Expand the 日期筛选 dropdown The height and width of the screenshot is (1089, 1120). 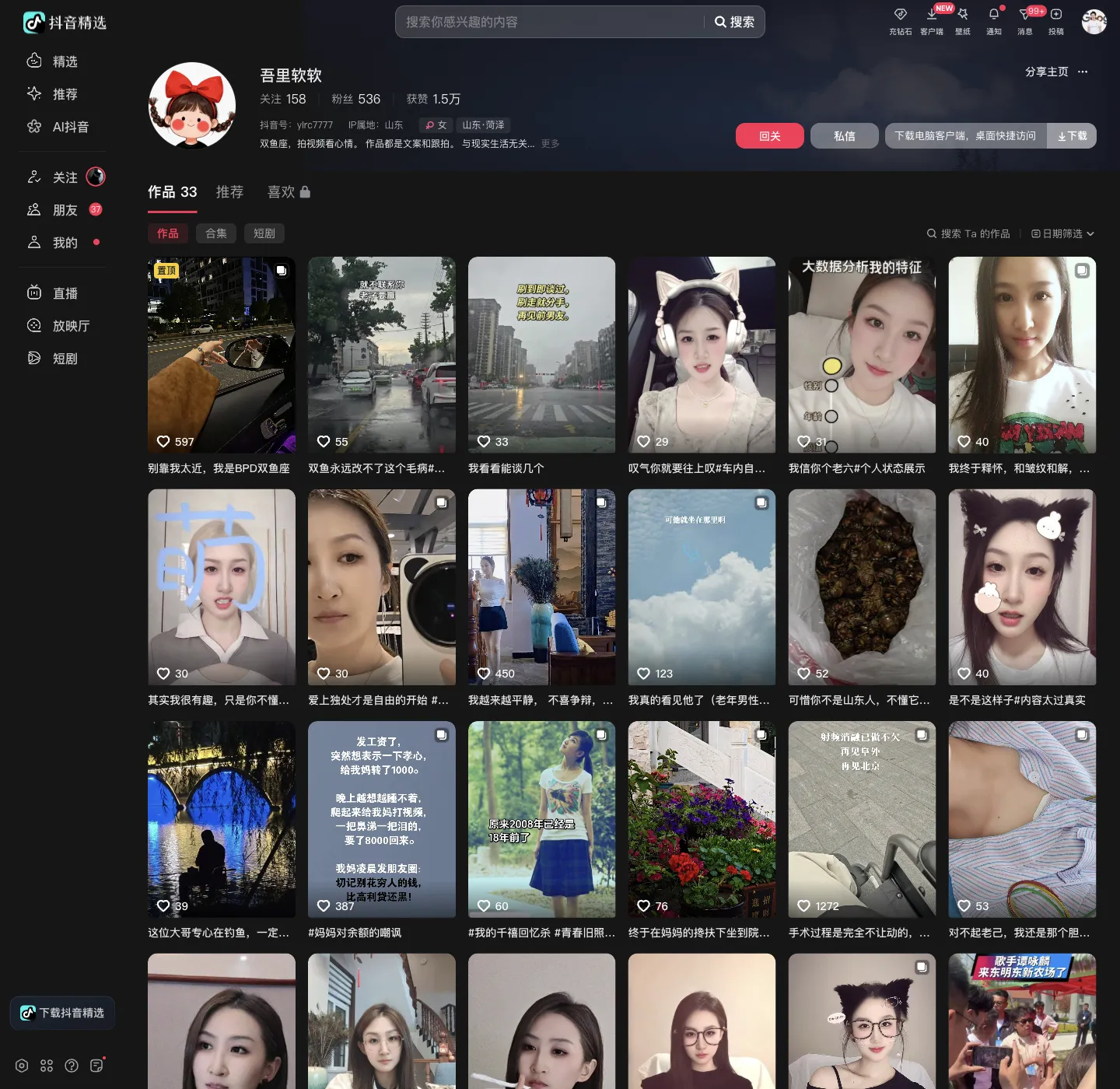(1062, 233)
